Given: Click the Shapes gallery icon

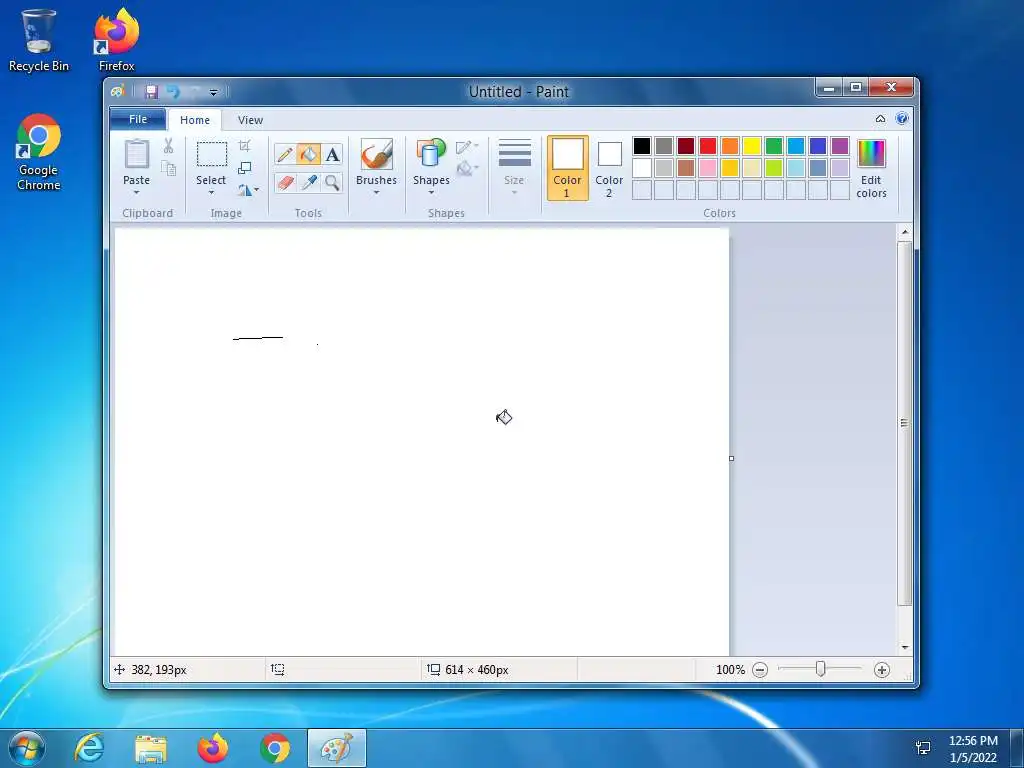Looking at the screenshot, I should click(430, 154).
